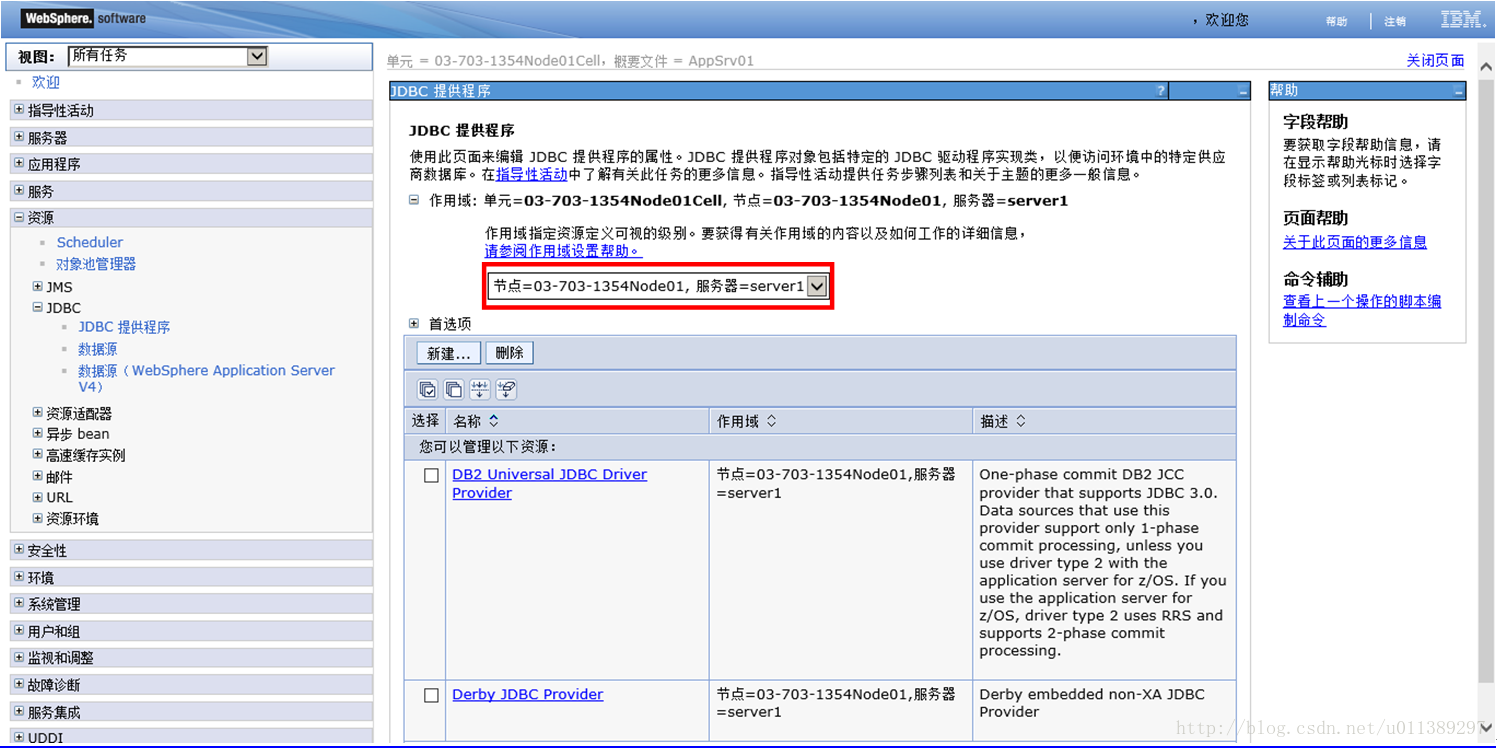Click the select all items icon

[428, 389]
